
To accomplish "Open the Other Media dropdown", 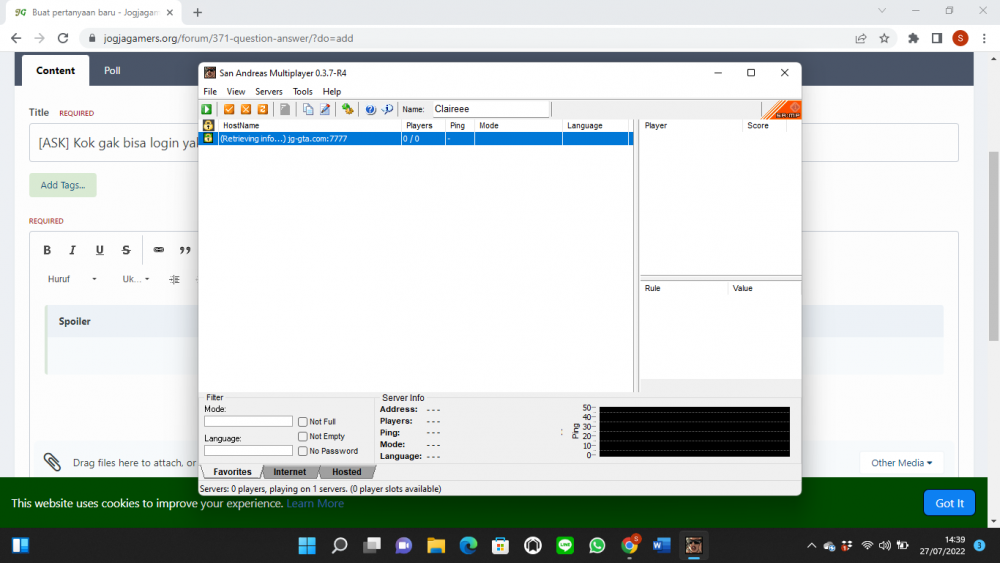I will [902, 463].
